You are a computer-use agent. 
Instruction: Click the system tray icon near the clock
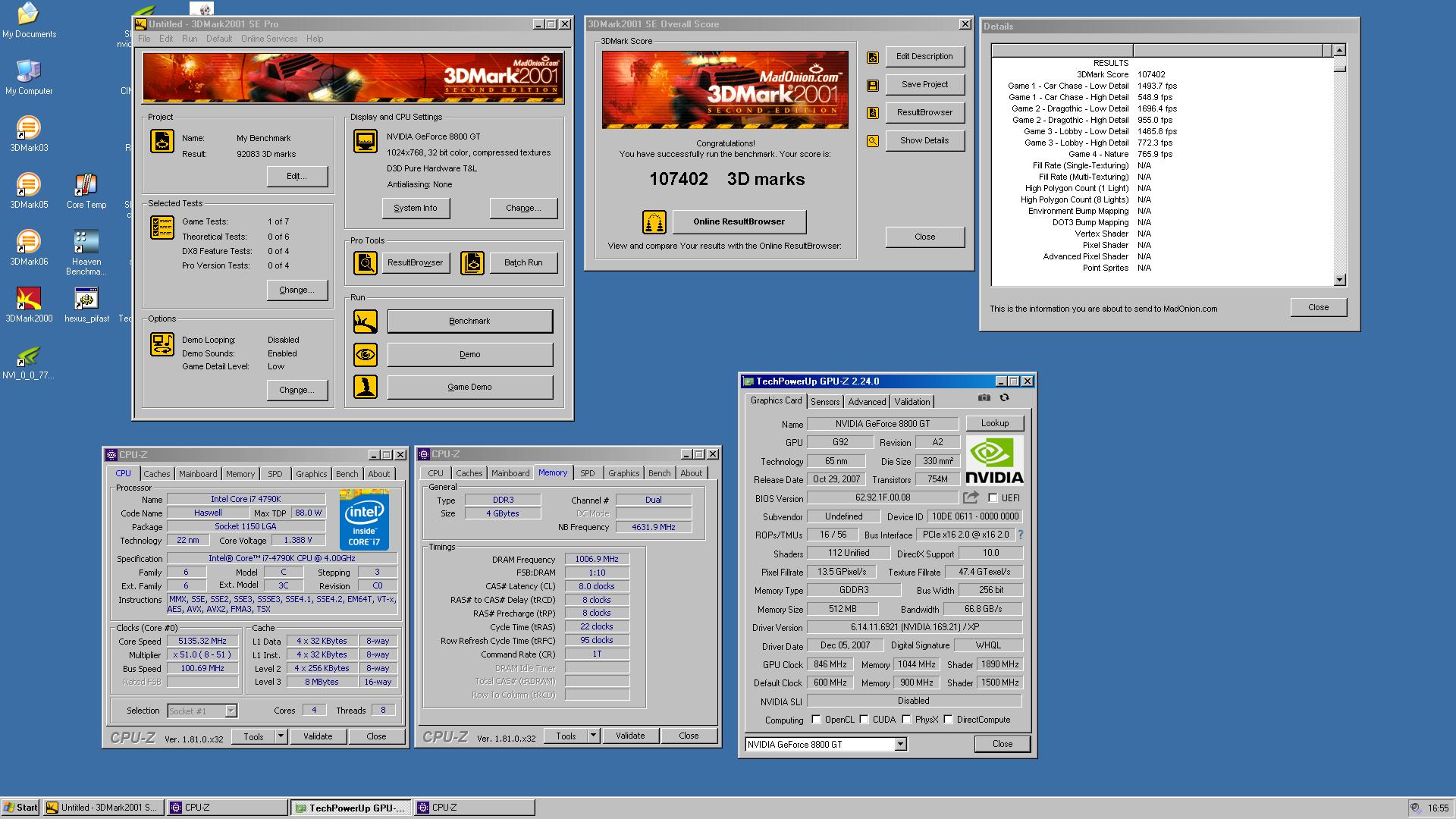pyautogui.click(x=1415, y=808)
